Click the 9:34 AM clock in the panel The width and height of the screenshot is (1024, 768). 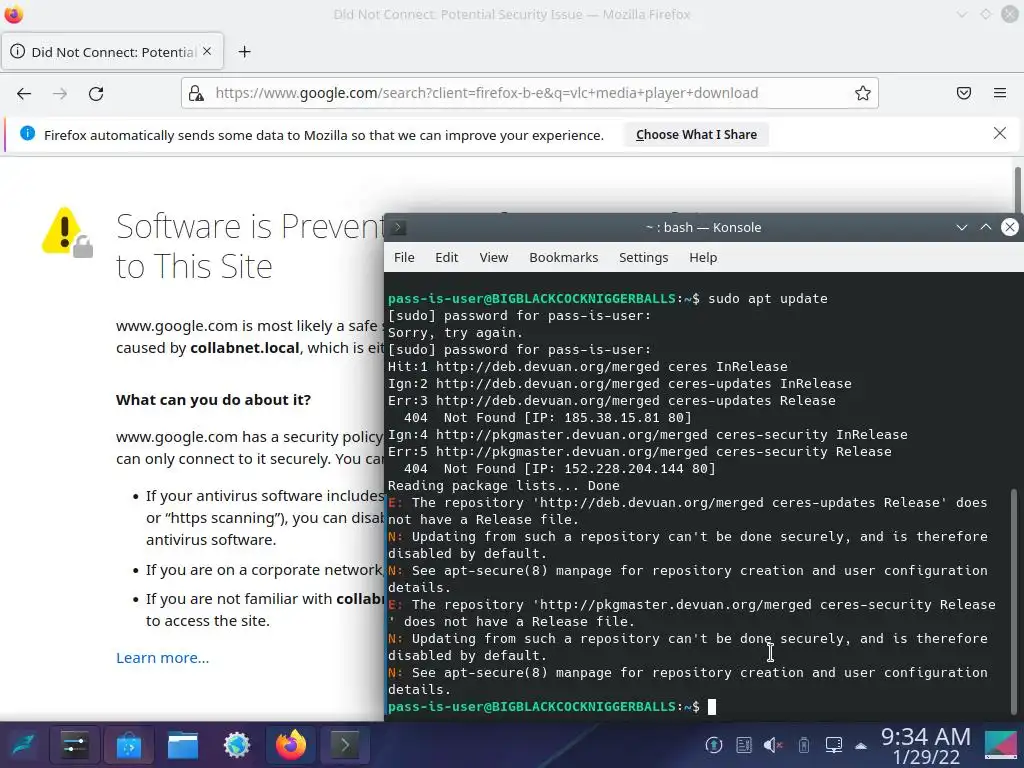(x=926, y=737)
